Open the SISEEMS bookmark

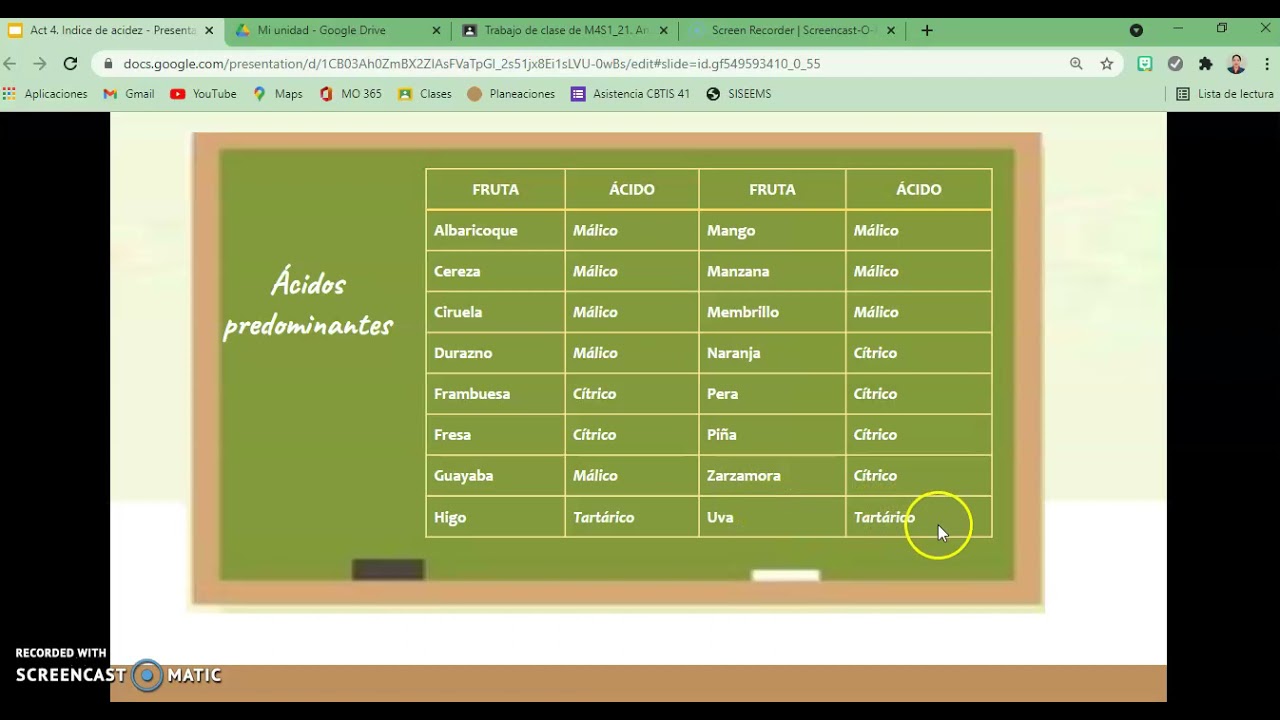pyautogui.click(x=739, y=94)
